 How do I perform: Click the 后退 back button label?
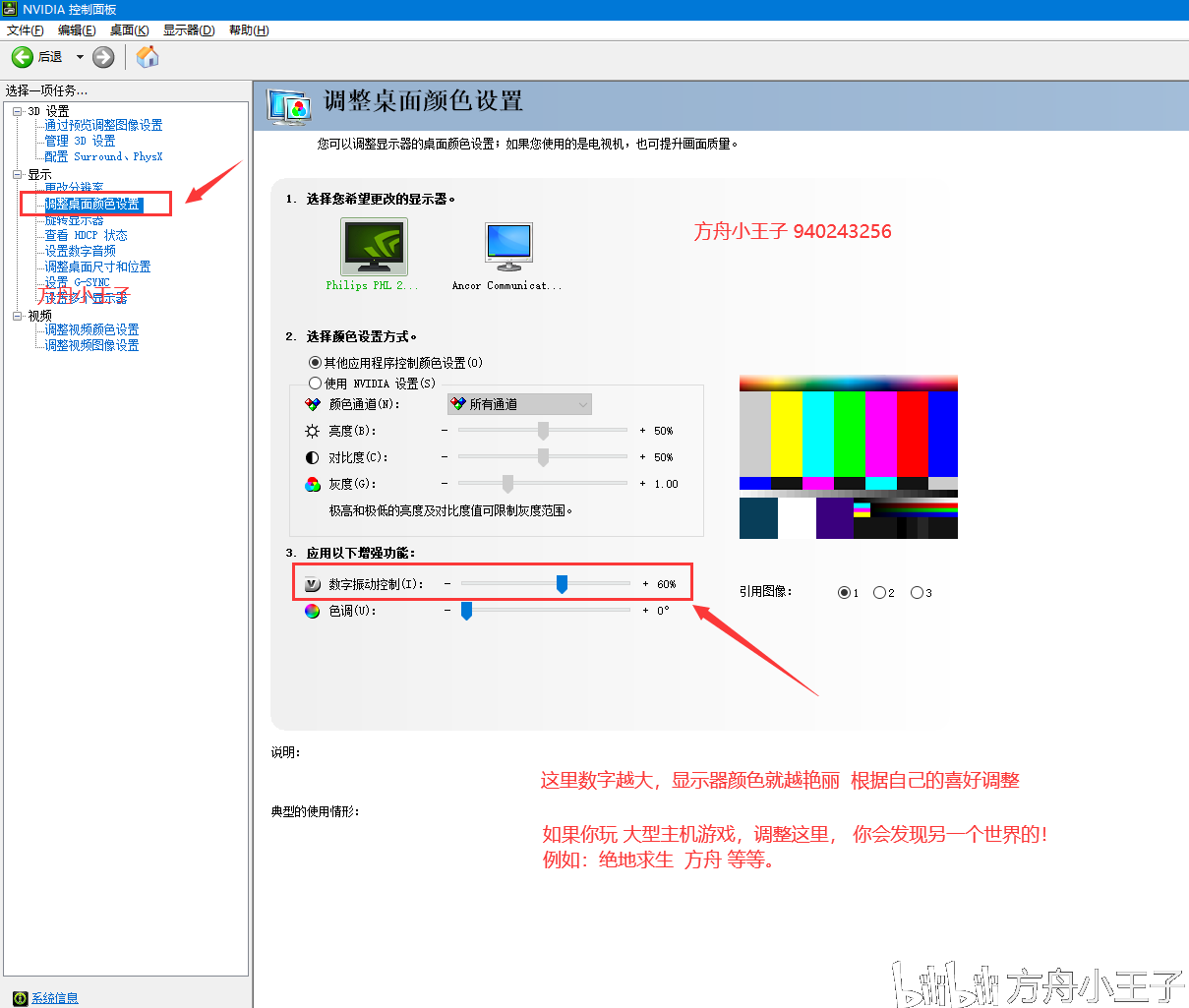(x=50, y=57)
